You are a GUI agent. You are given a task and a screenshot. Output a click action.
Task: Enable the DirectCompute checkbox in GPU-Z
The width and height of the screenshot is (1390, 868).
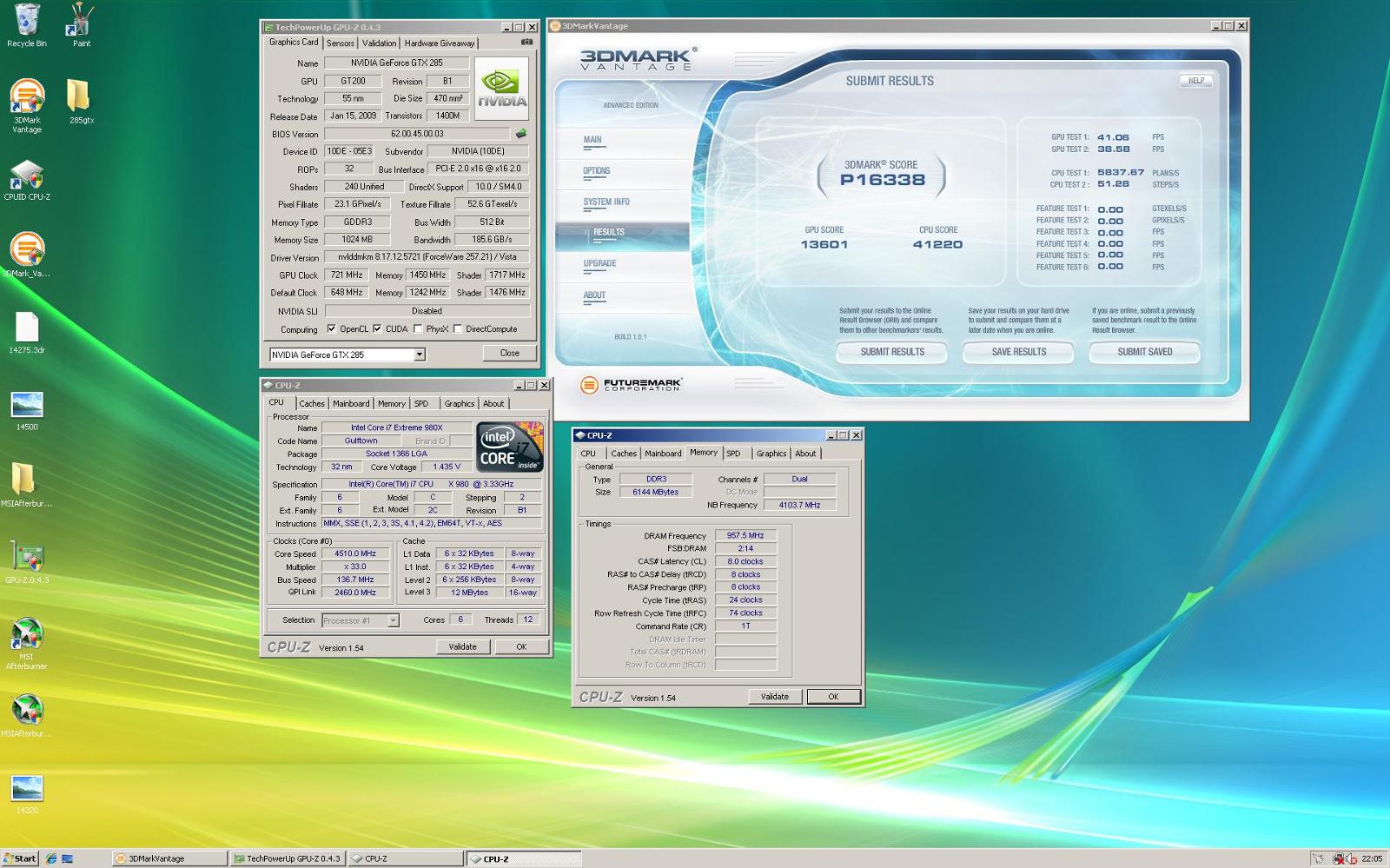click(458, 329)
